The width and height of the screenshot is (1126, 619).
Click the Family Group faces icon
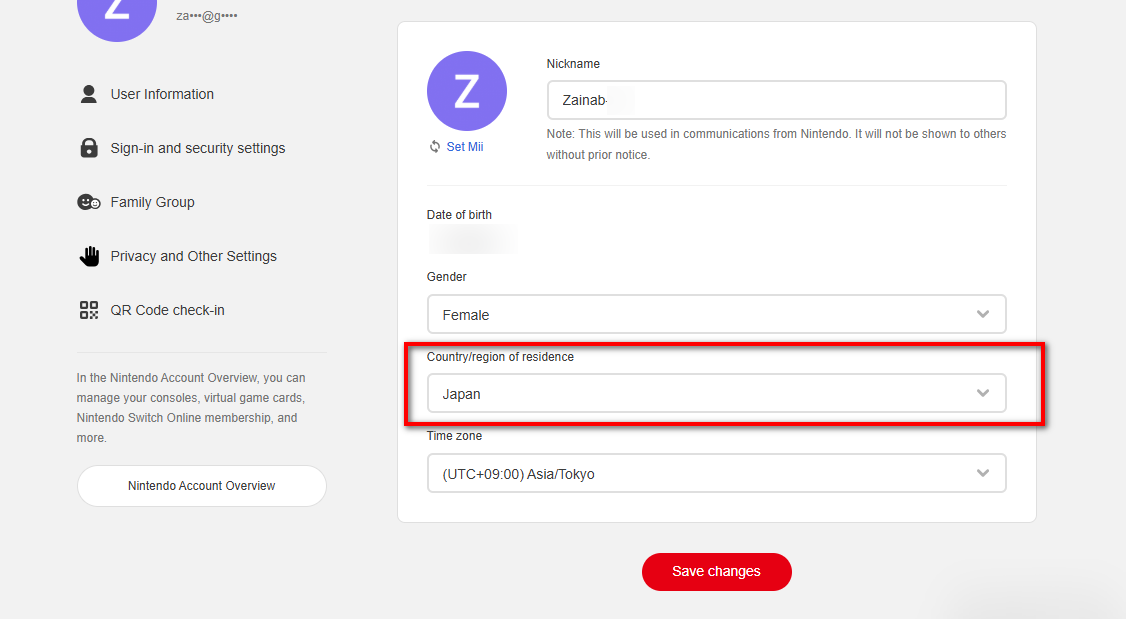point(89,201)
